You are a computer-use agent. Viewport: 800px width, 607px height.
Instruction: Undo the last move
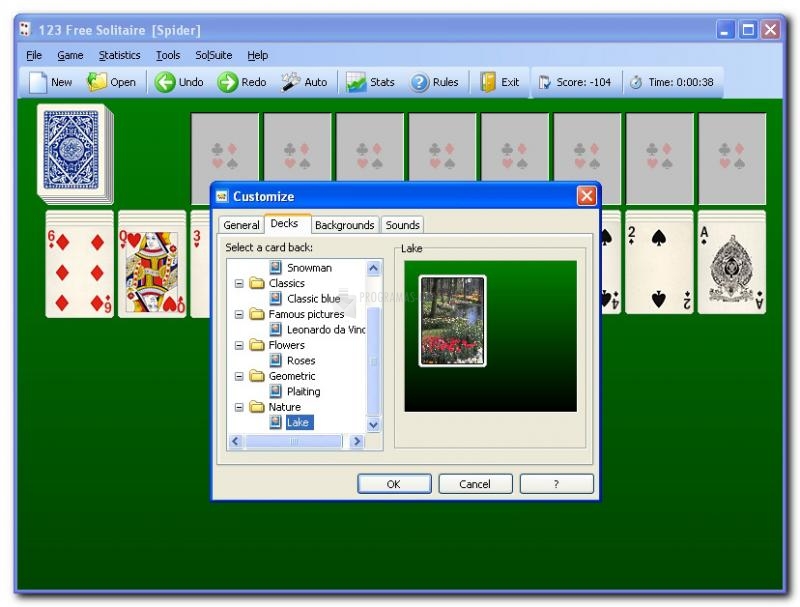coord(179,82)
